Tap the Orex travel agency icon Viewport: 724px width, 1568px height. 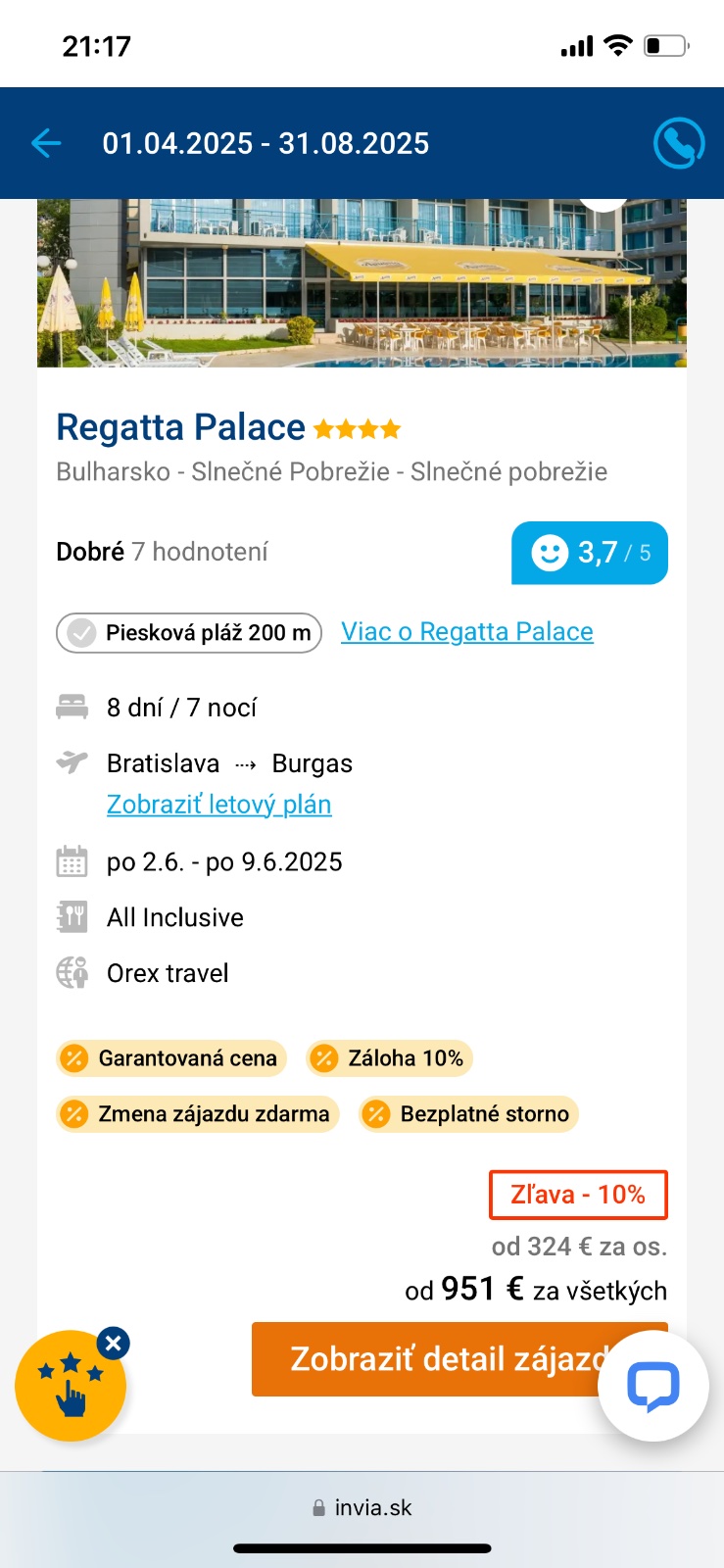pos(72,973)
